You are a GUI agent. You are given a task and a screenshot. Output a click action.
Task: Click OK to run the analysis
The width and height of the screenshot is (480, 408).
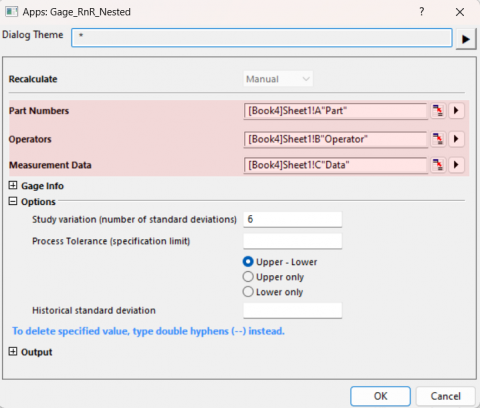click(380, 396)
